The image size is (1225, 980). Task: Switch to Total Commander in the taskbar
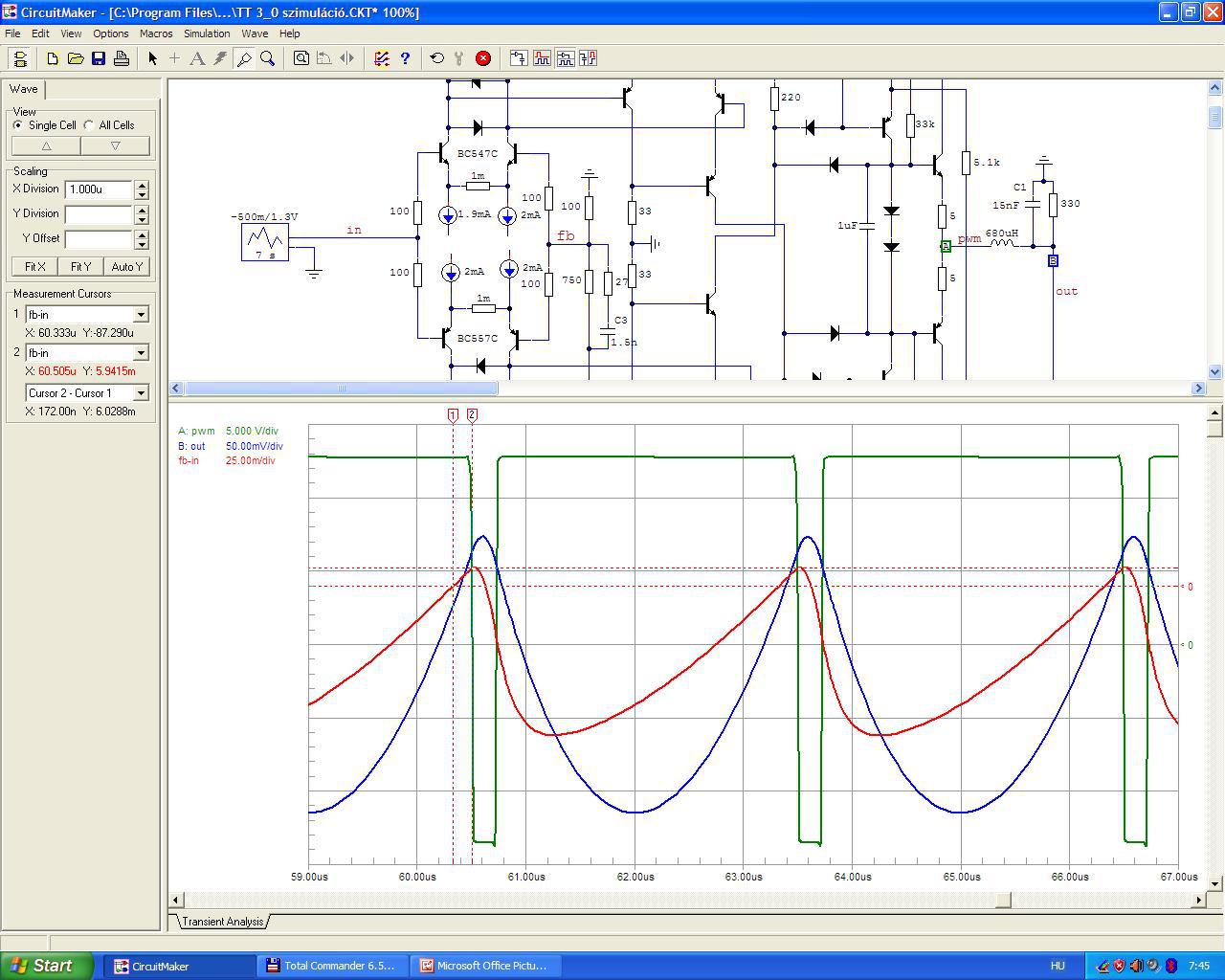point(331,966)
